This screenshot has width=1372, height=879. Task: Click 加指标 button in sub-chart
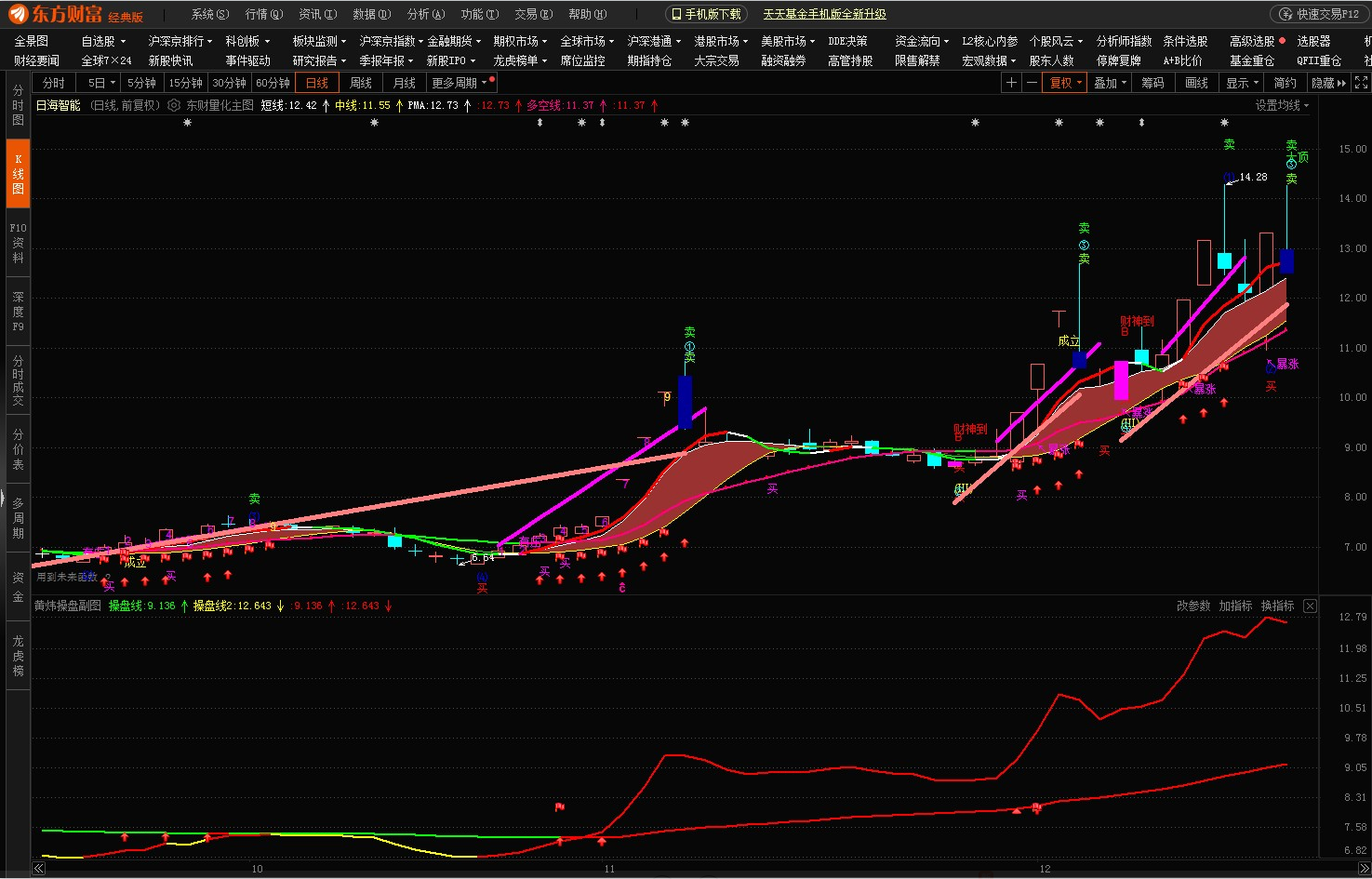1235,606
